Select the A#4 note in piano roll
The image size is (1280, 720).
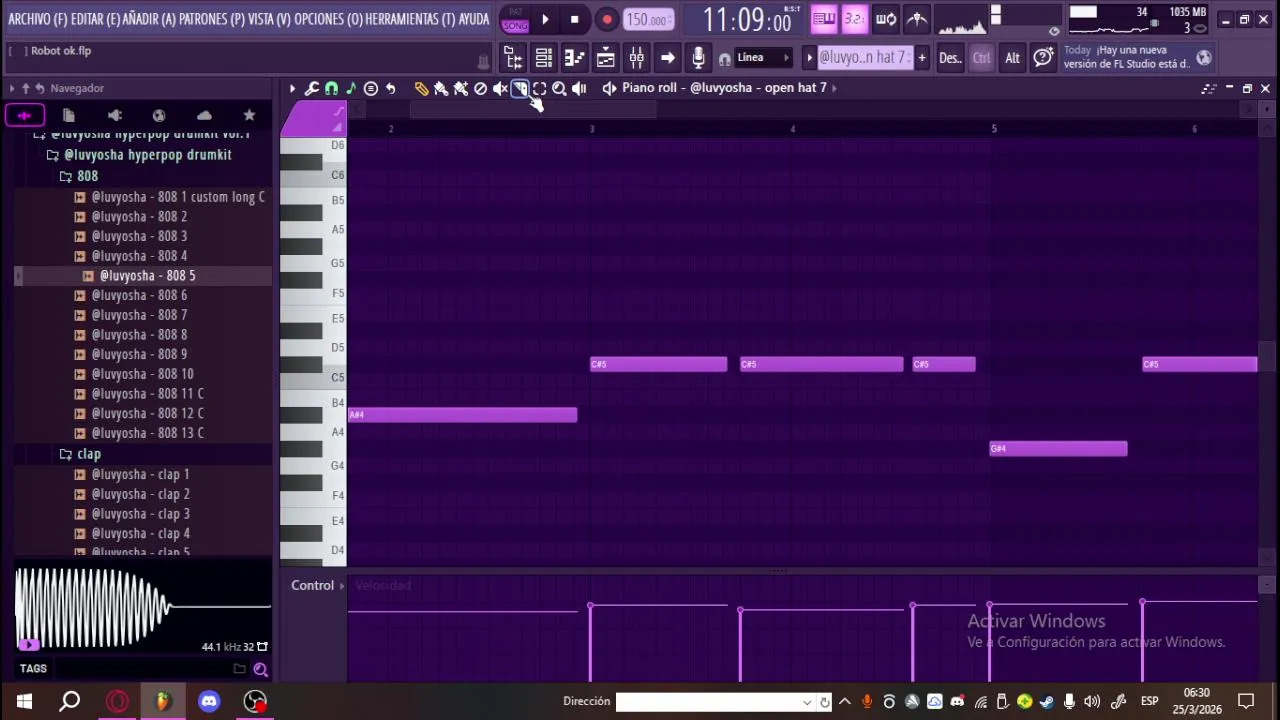pos(463,414)
